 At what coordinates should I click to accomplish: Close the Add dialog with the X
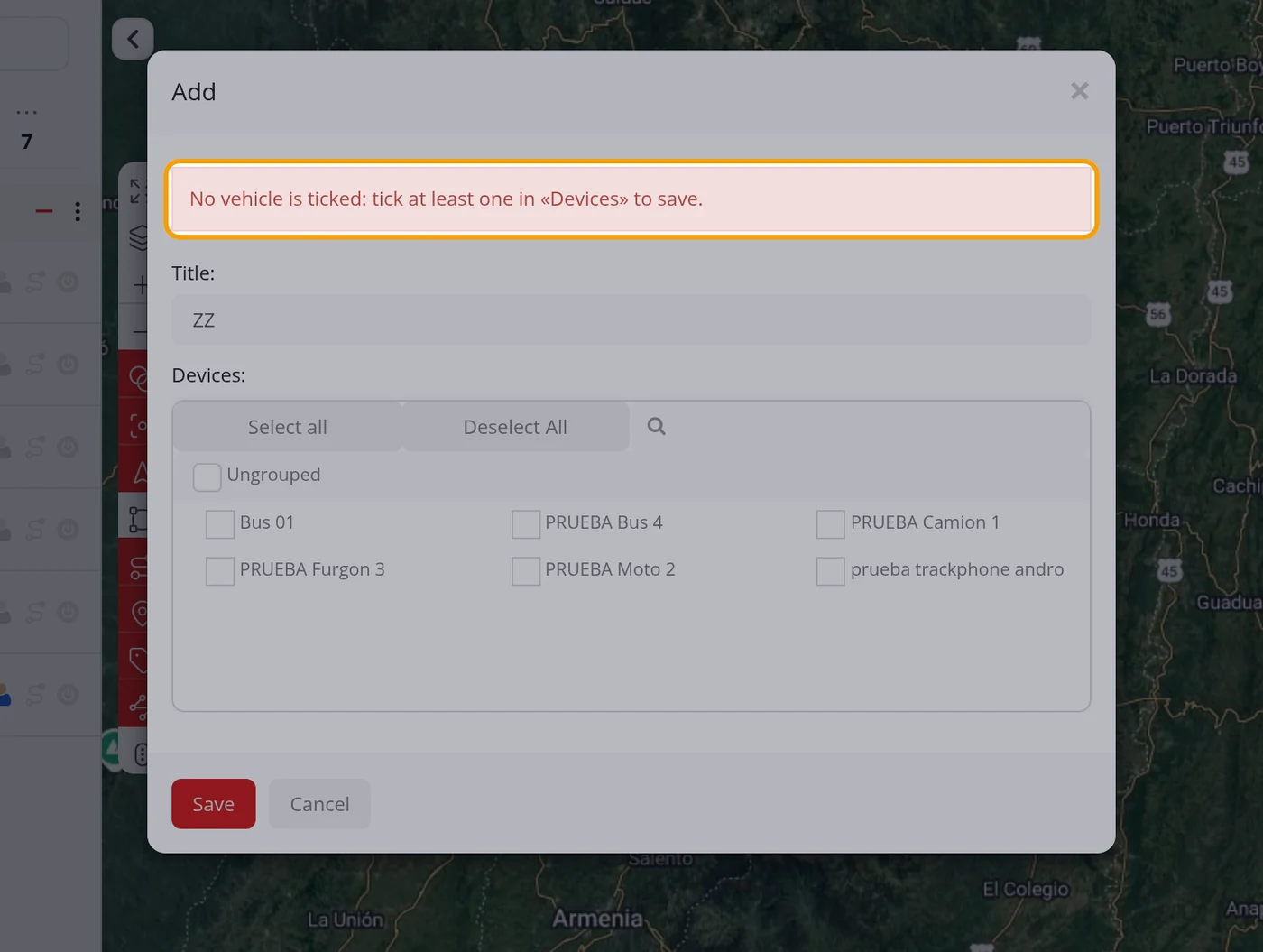[x=1080, y=91]
